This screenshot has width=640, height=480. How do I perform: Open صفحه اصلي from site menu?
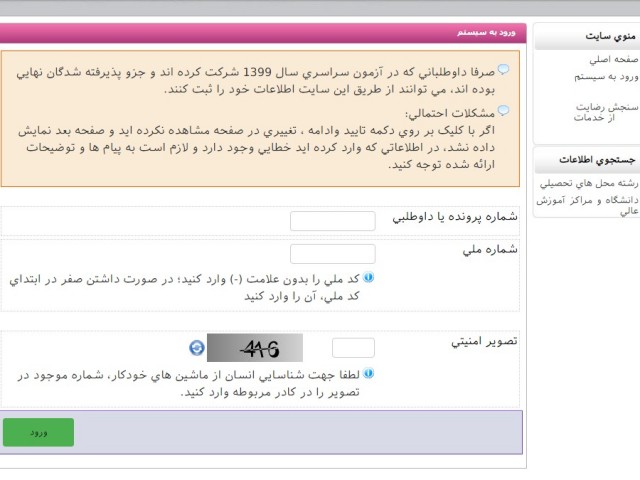point(609,59)
